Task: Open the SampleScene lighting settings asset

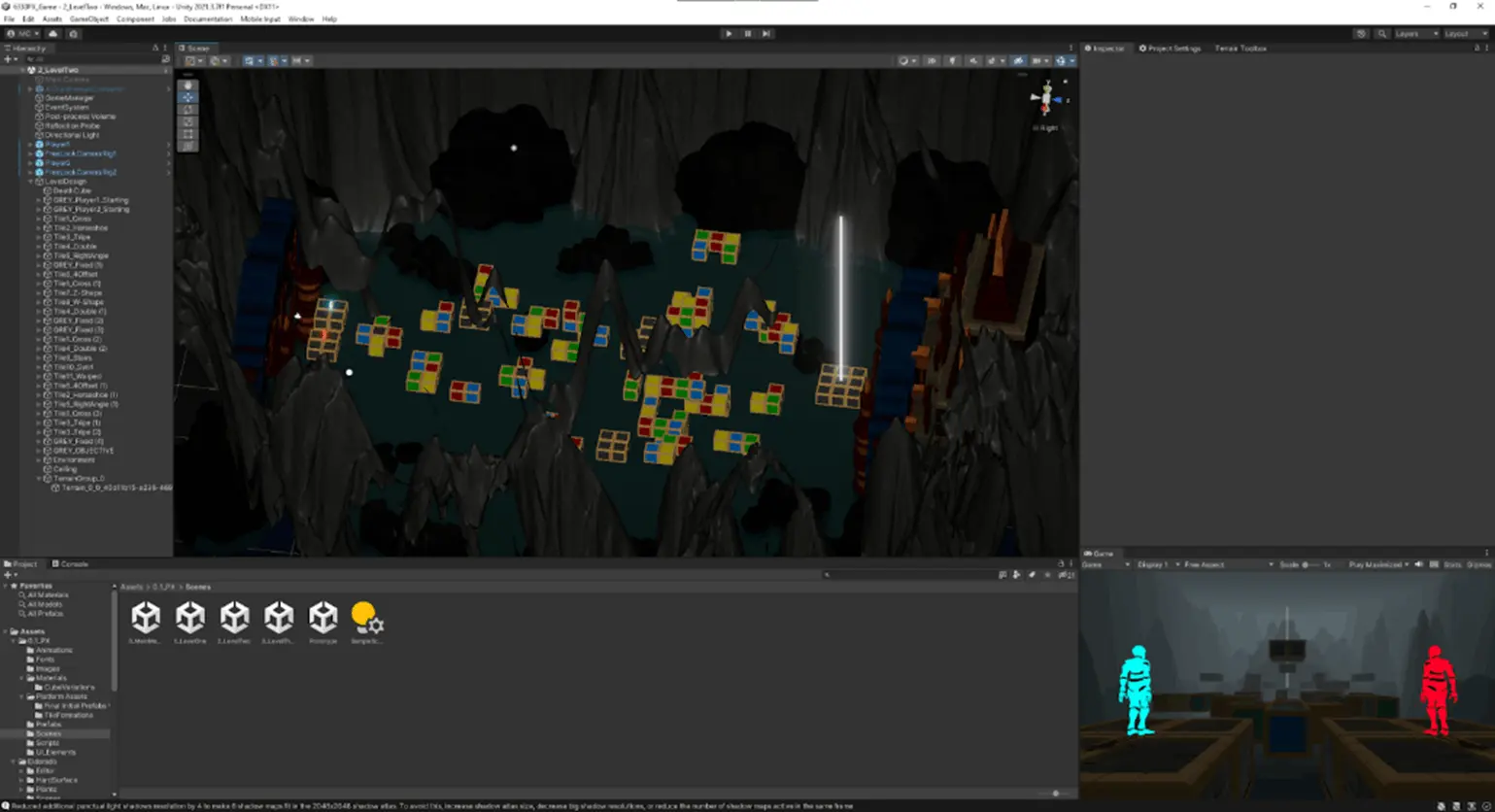Action: [367, 623]
